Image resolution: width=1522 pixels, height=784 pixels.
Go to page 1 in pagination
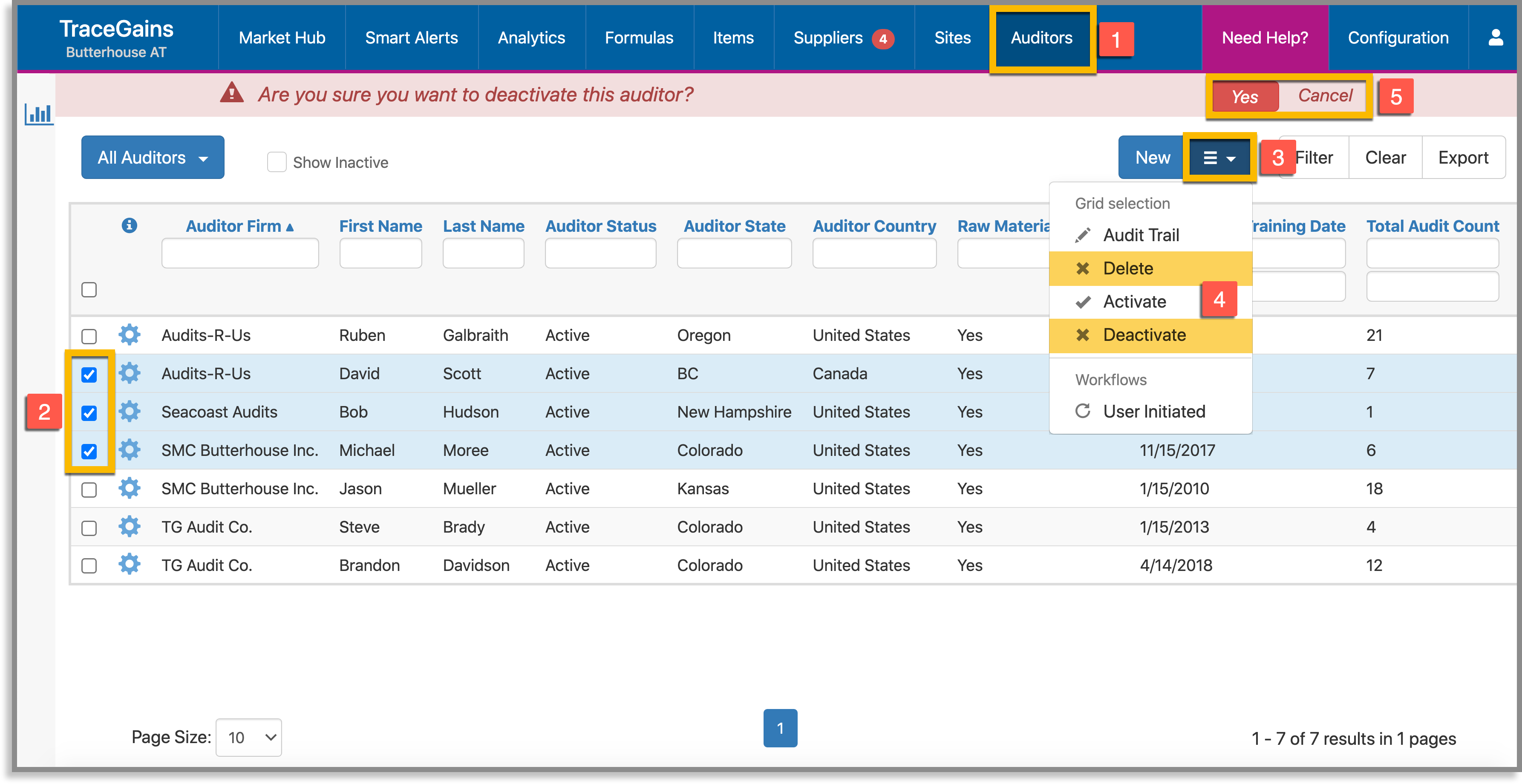(780, 728)
